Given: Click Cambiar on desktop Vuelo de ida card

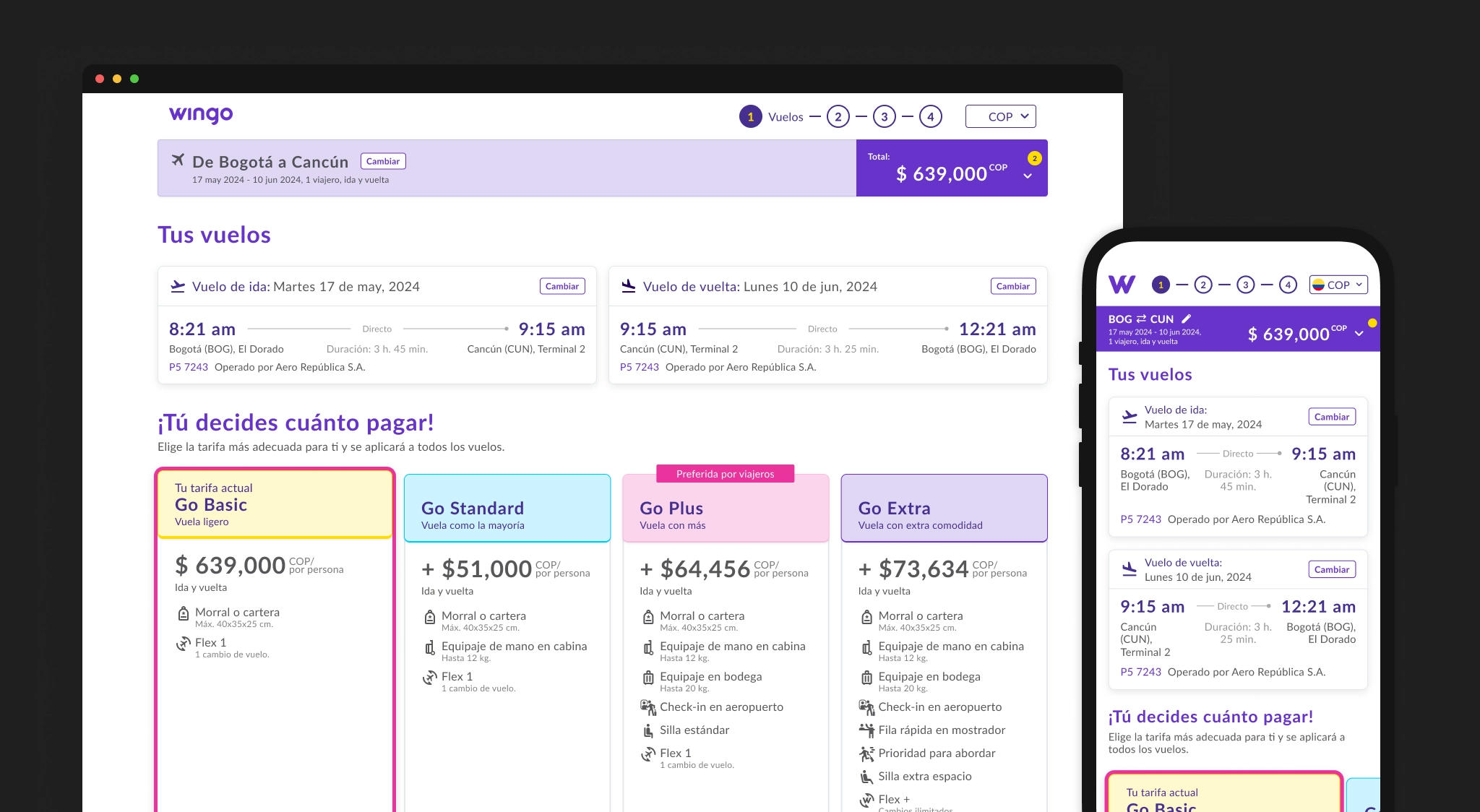Looking at the screenshot, I should [x=562, y=286].
